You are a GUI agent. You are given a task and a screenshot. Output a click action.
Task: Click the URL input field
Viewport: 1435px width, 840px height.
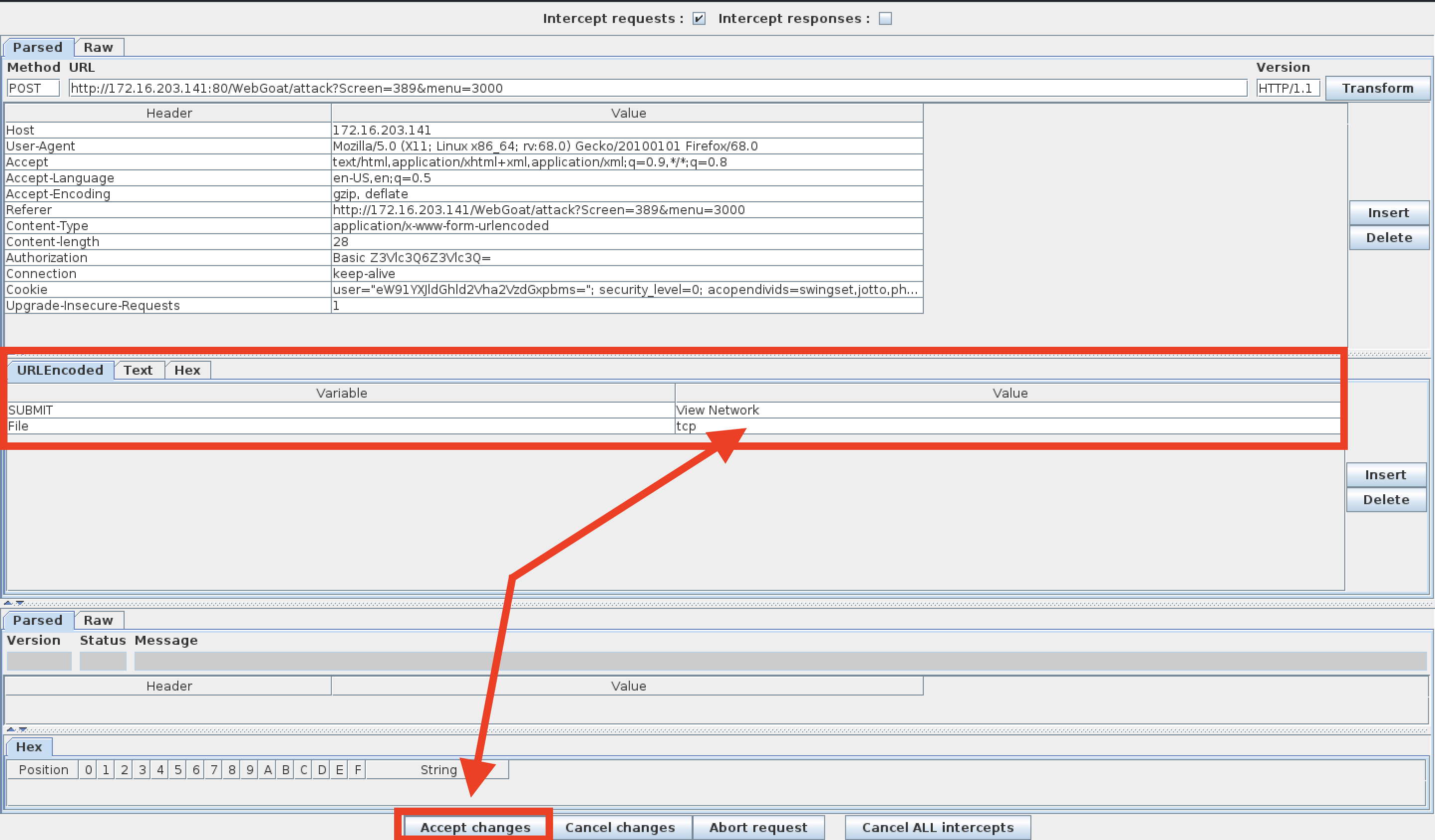(657, 88)
